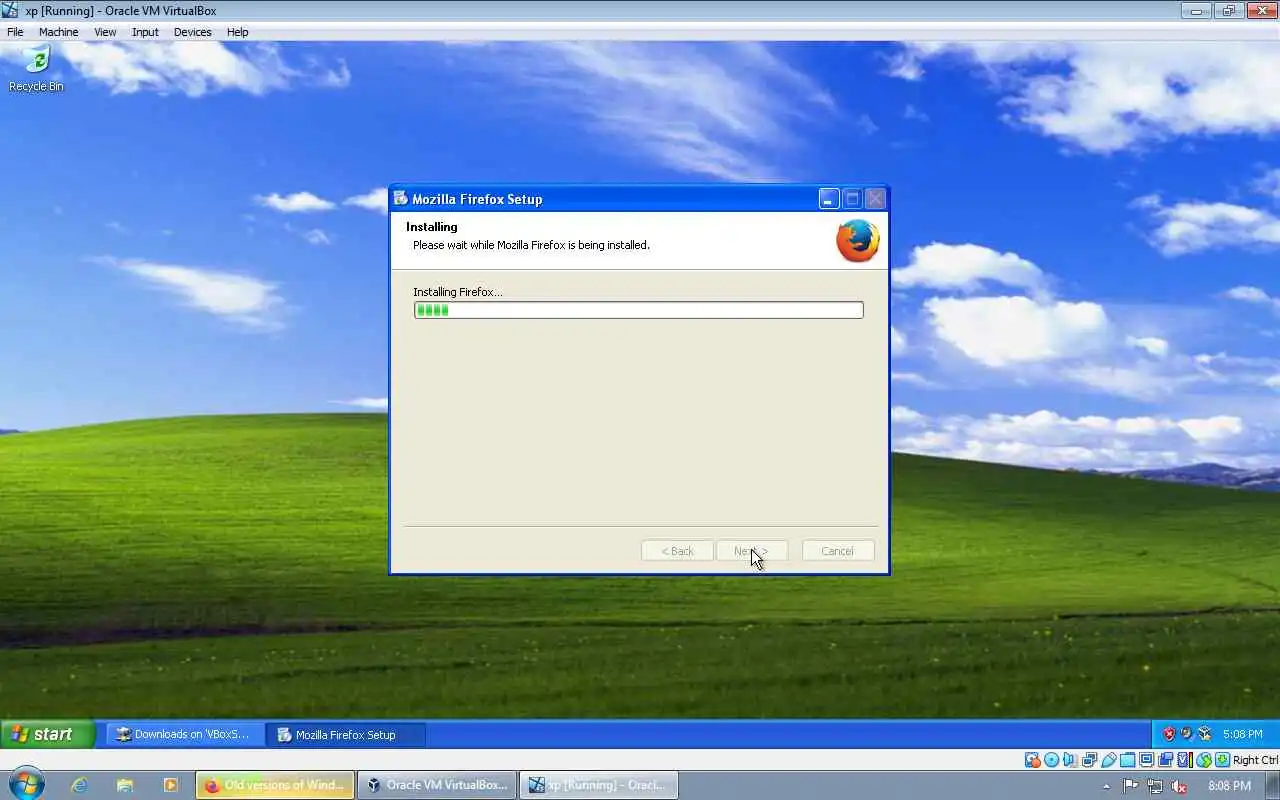Open the shared folders indicator in the VirtualBox status bar

[x=1127, y=760]
